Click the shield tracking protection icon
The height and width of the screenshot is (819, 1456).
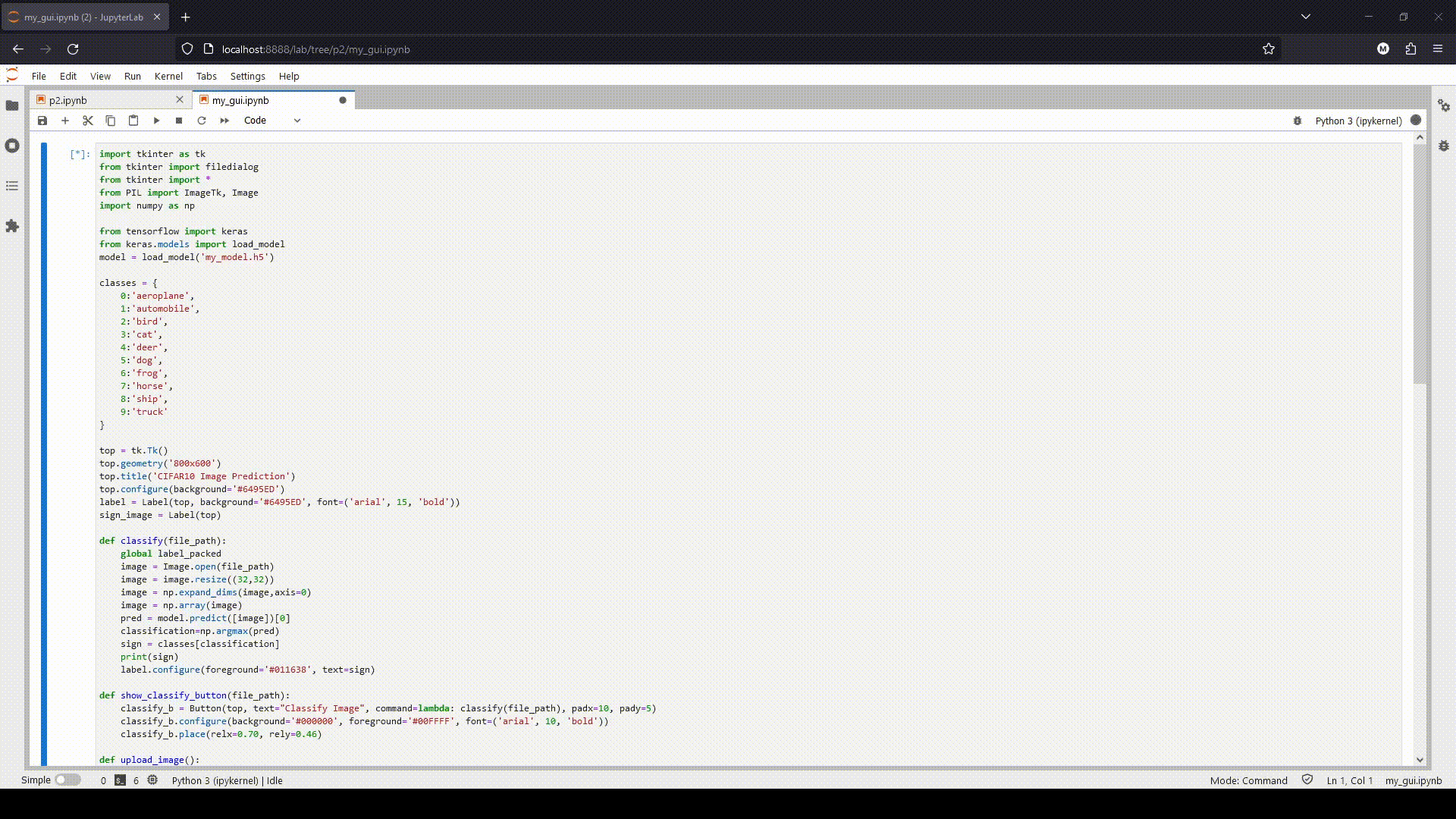click(x=187, y=49)
